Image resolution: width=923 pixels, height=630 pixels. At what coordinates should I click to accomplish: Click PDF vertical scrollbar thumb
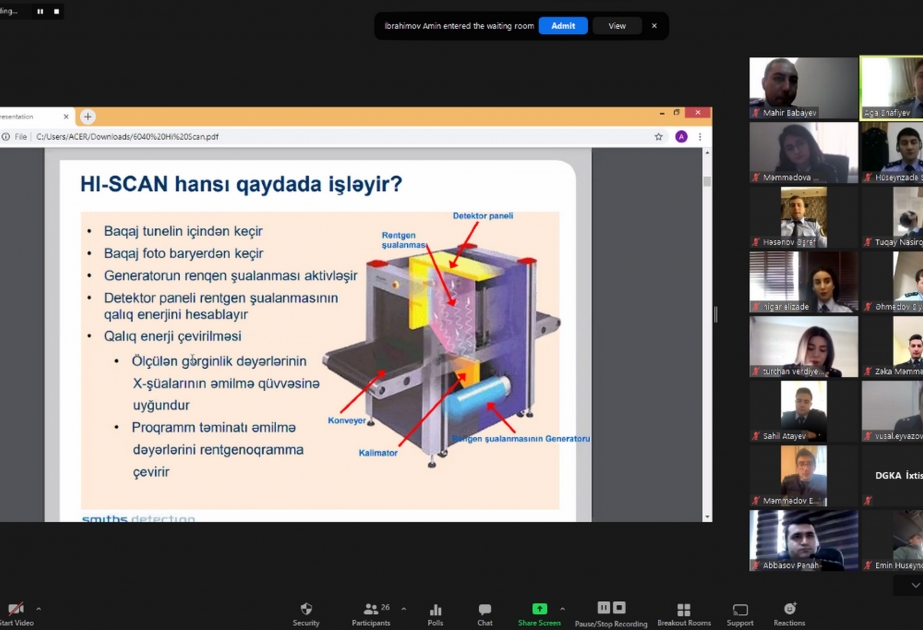707,181
